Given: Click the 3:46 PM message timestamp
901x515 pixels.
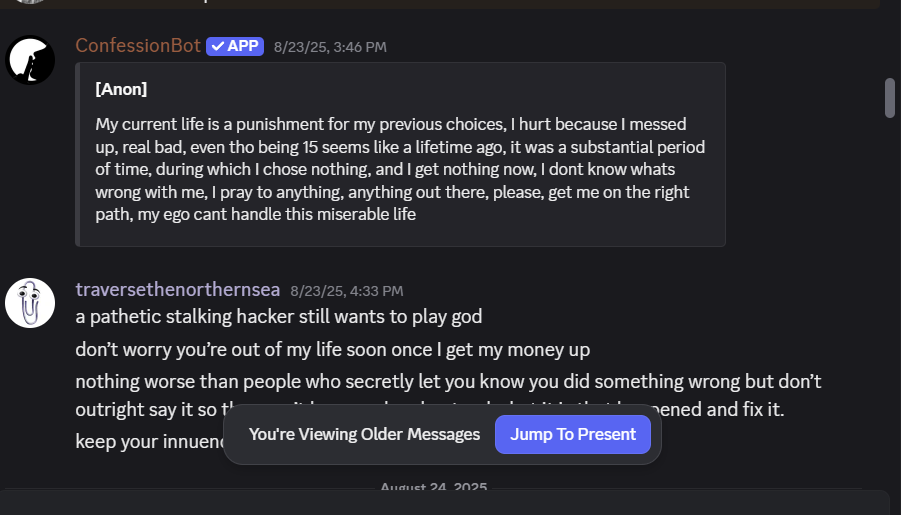Looking at the screenshot, I should [330, 47].
